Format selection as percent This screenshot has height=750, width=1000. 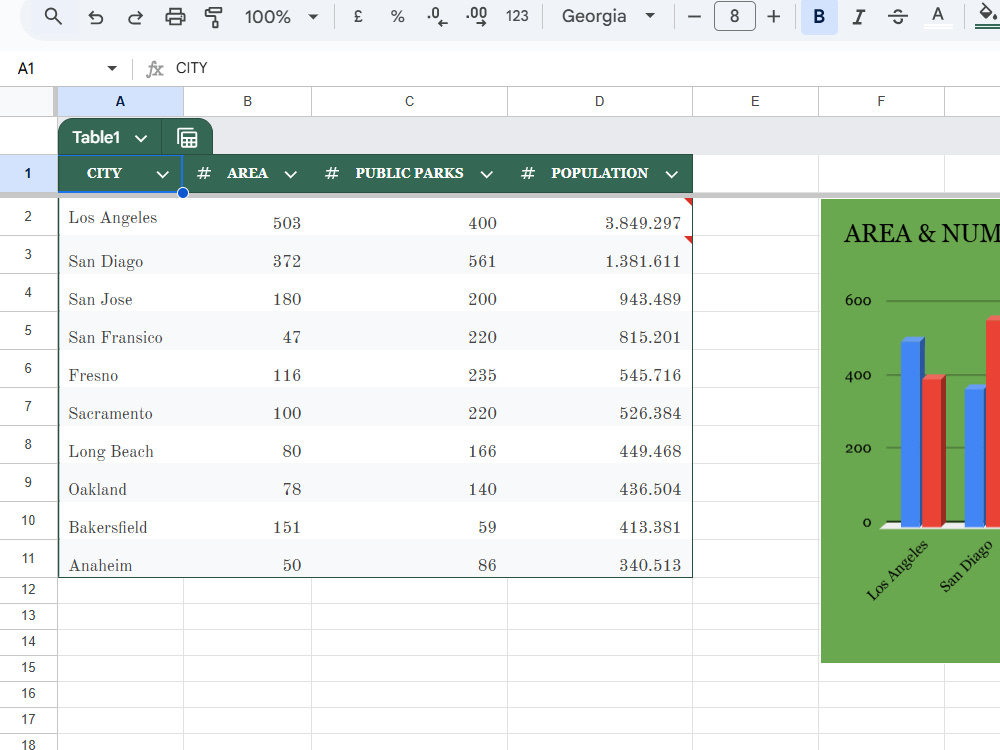(x=397, y=17)
